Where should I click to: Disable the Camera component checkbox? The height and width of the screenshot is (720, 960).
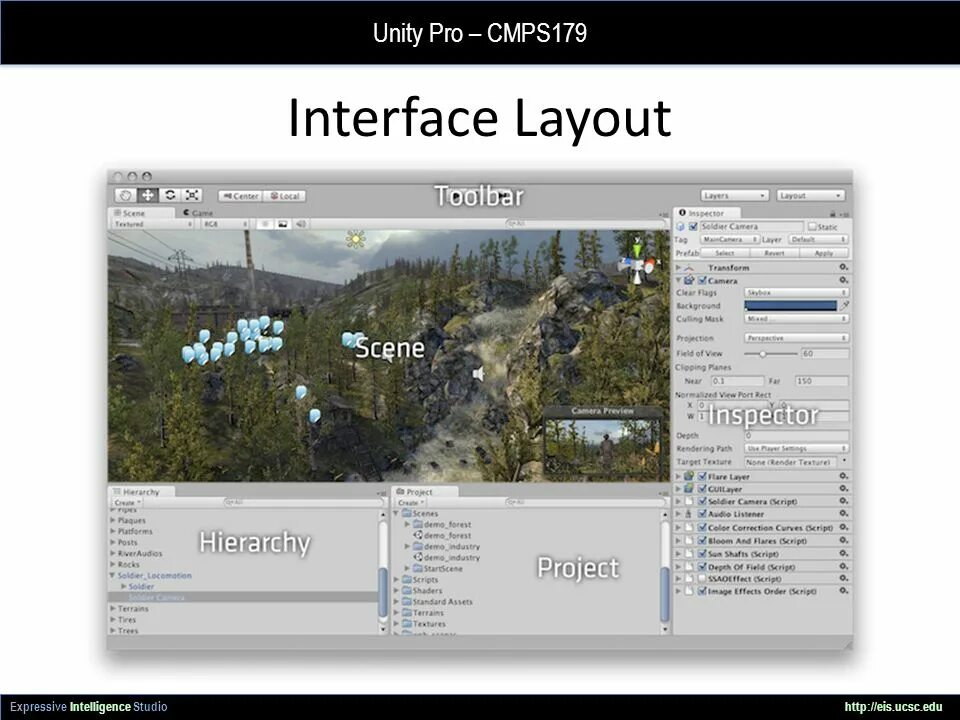(702, 280)
